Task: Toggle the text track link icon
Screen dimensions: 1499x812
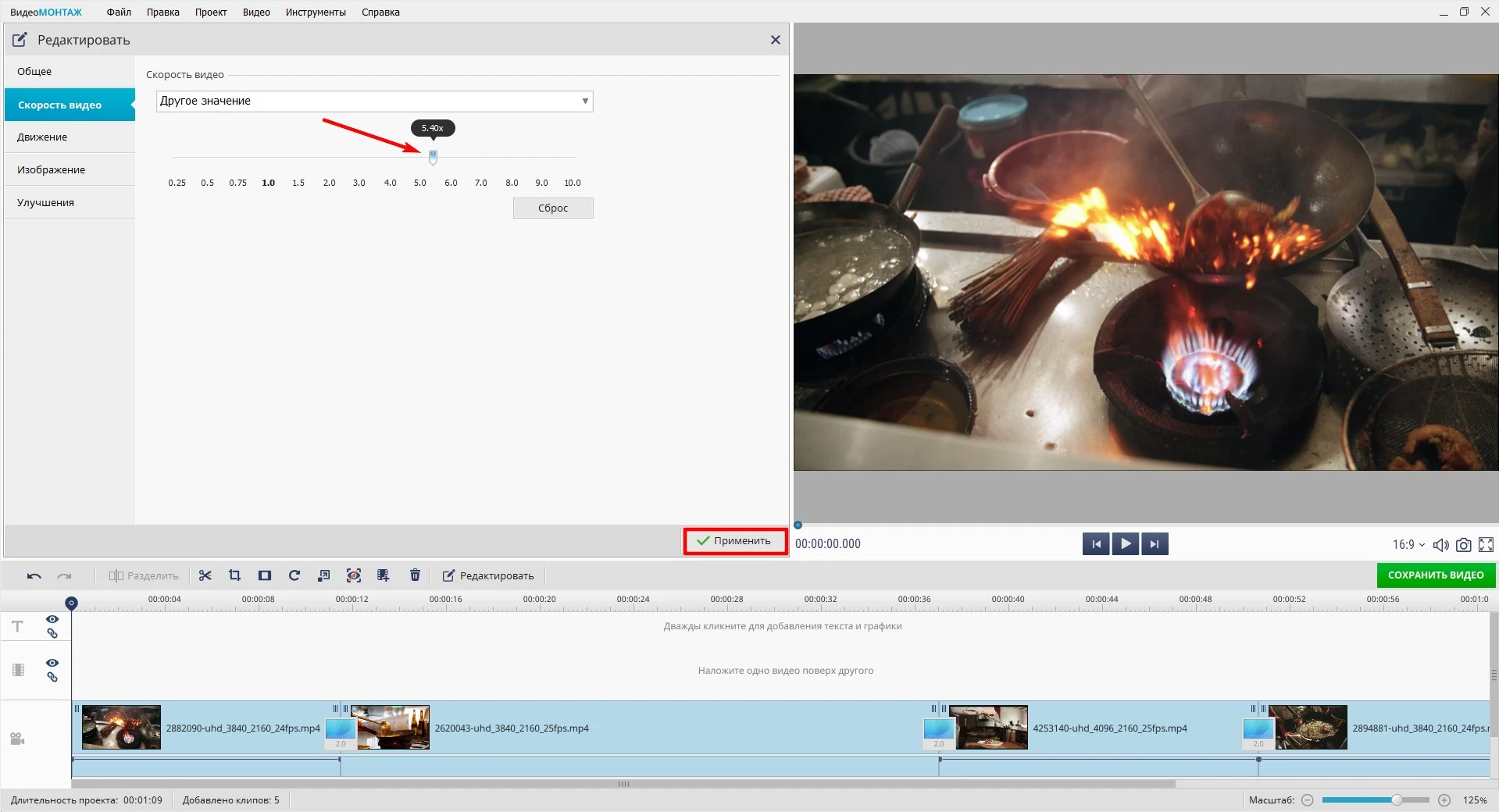Action: [x=52, y=634]
